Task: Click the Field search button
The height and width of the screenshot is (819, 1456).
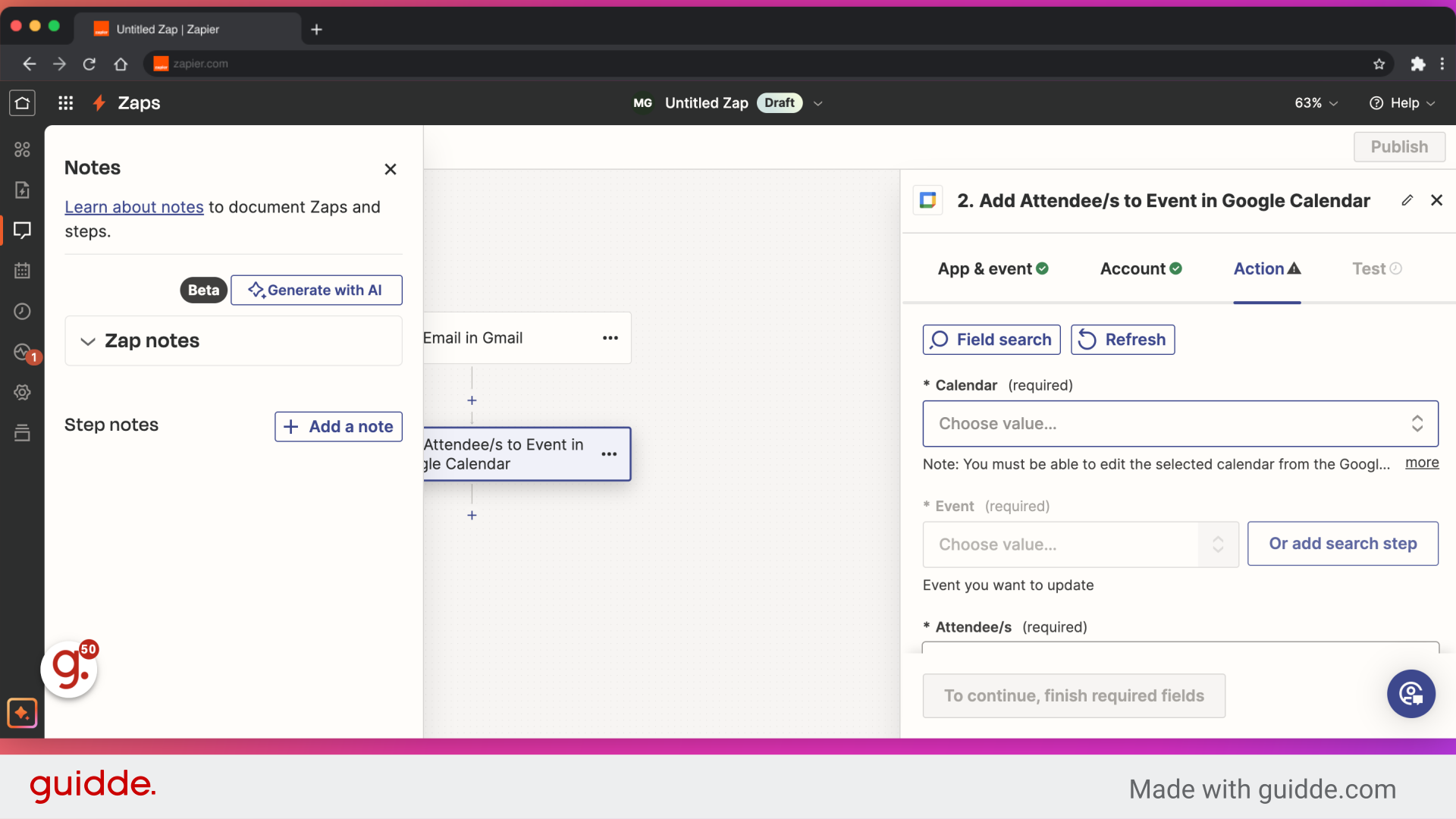Action: [x=991, y=340]
